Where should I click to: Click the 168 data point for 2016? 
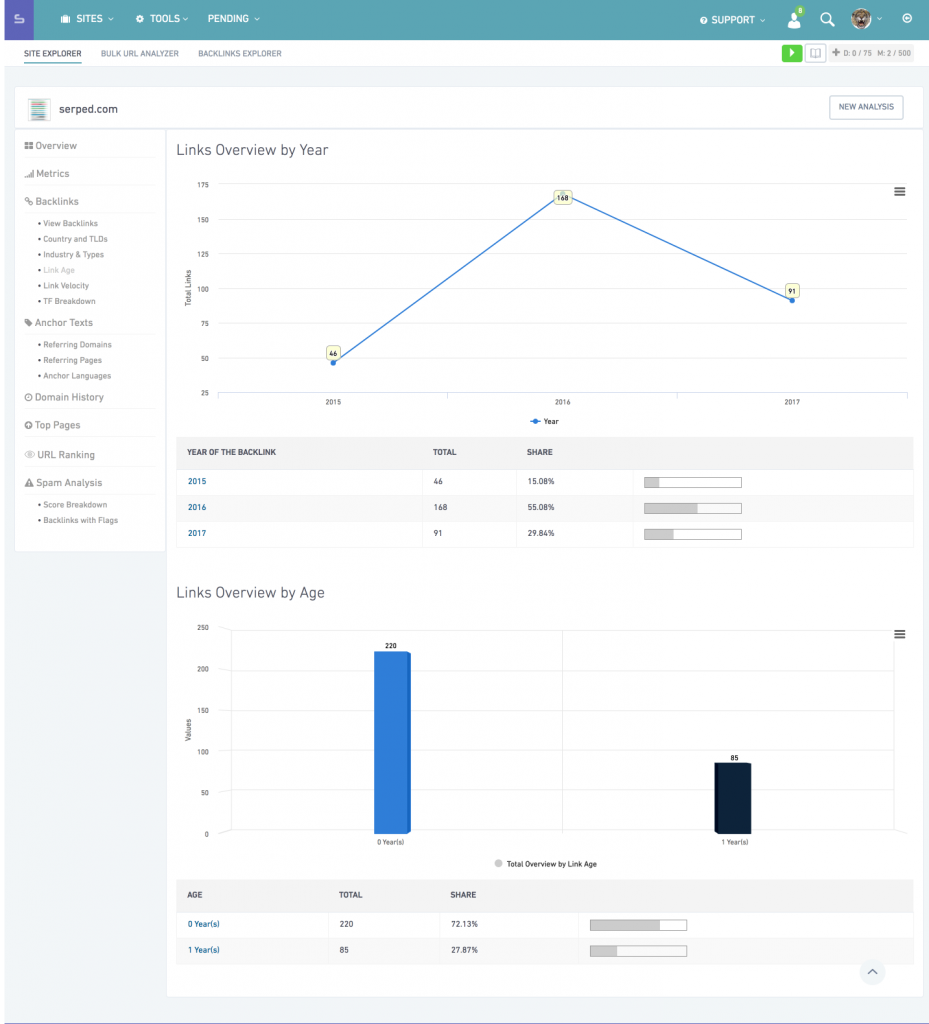point(562,197)
